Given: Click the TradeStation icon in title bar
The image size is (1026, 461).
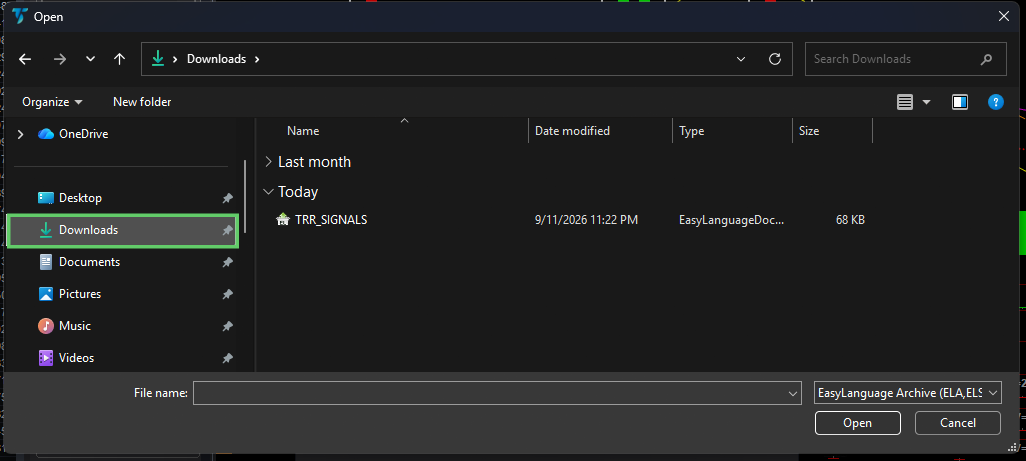Looking at the screenshot, I should pos(19,16).
